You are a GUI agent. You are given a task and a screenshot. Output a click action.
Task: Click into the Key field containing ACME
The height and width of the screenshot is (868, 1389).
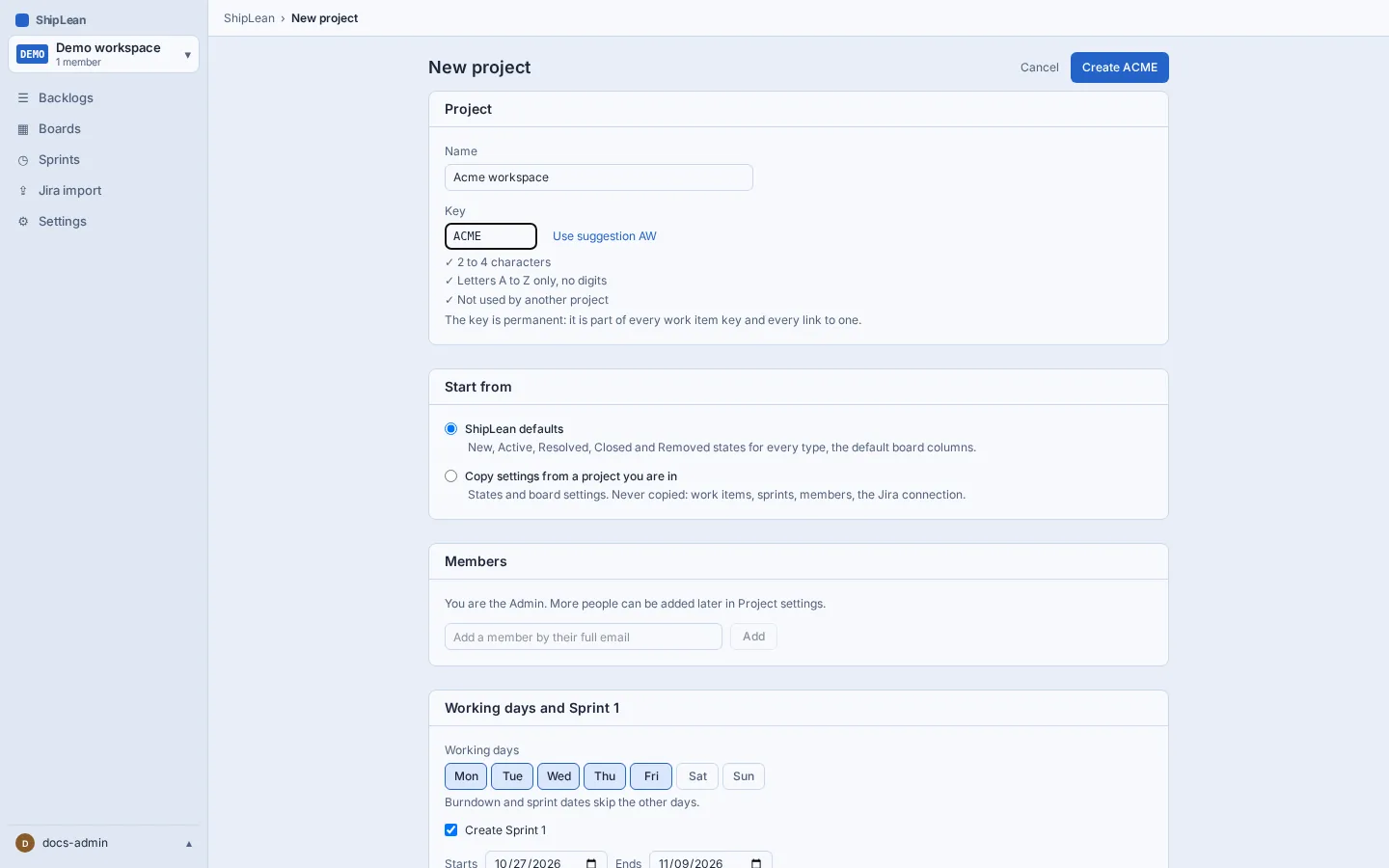(491, 236)
